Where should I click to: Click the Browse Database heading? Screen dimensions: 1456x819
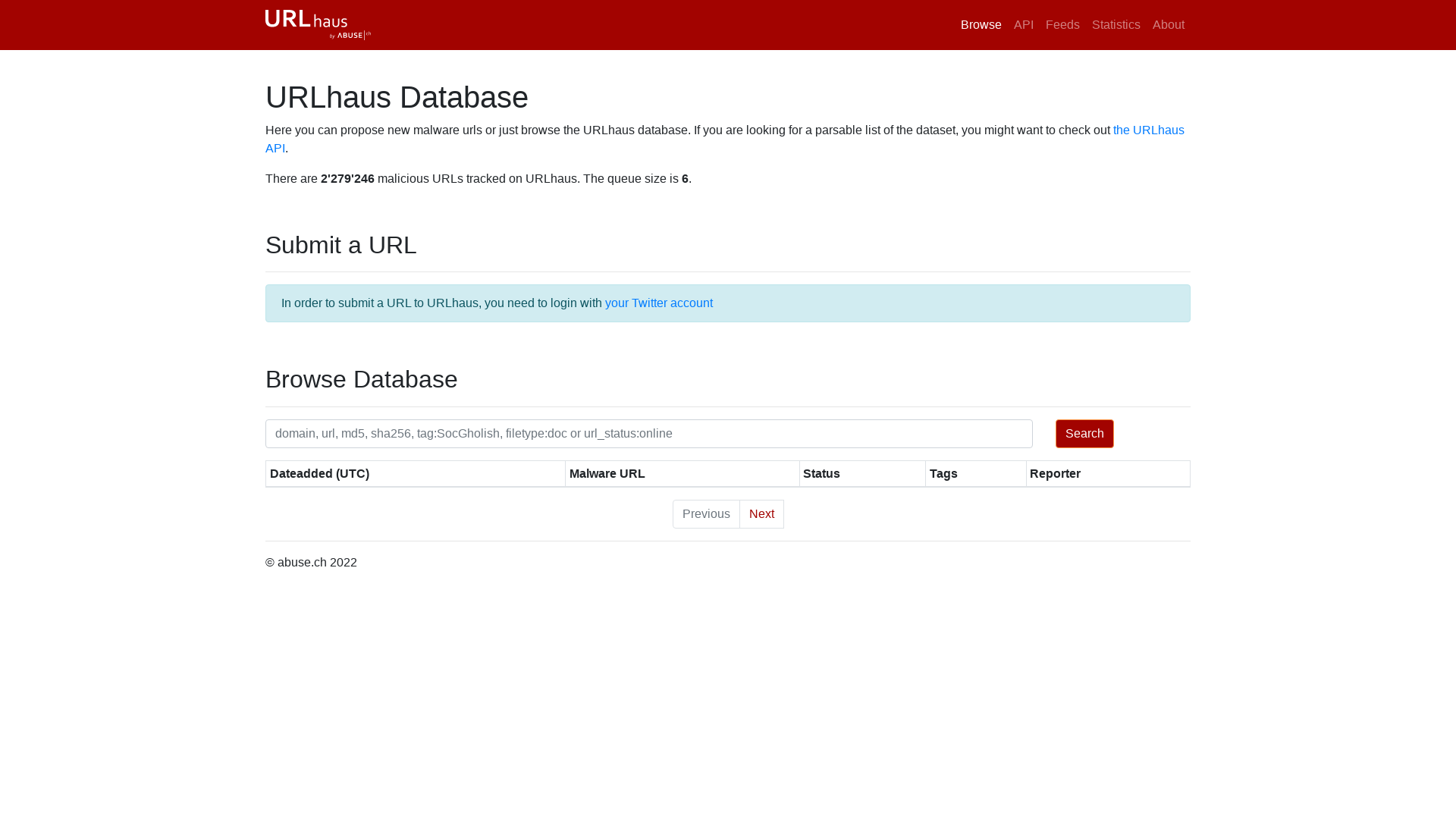coord(361,379)
